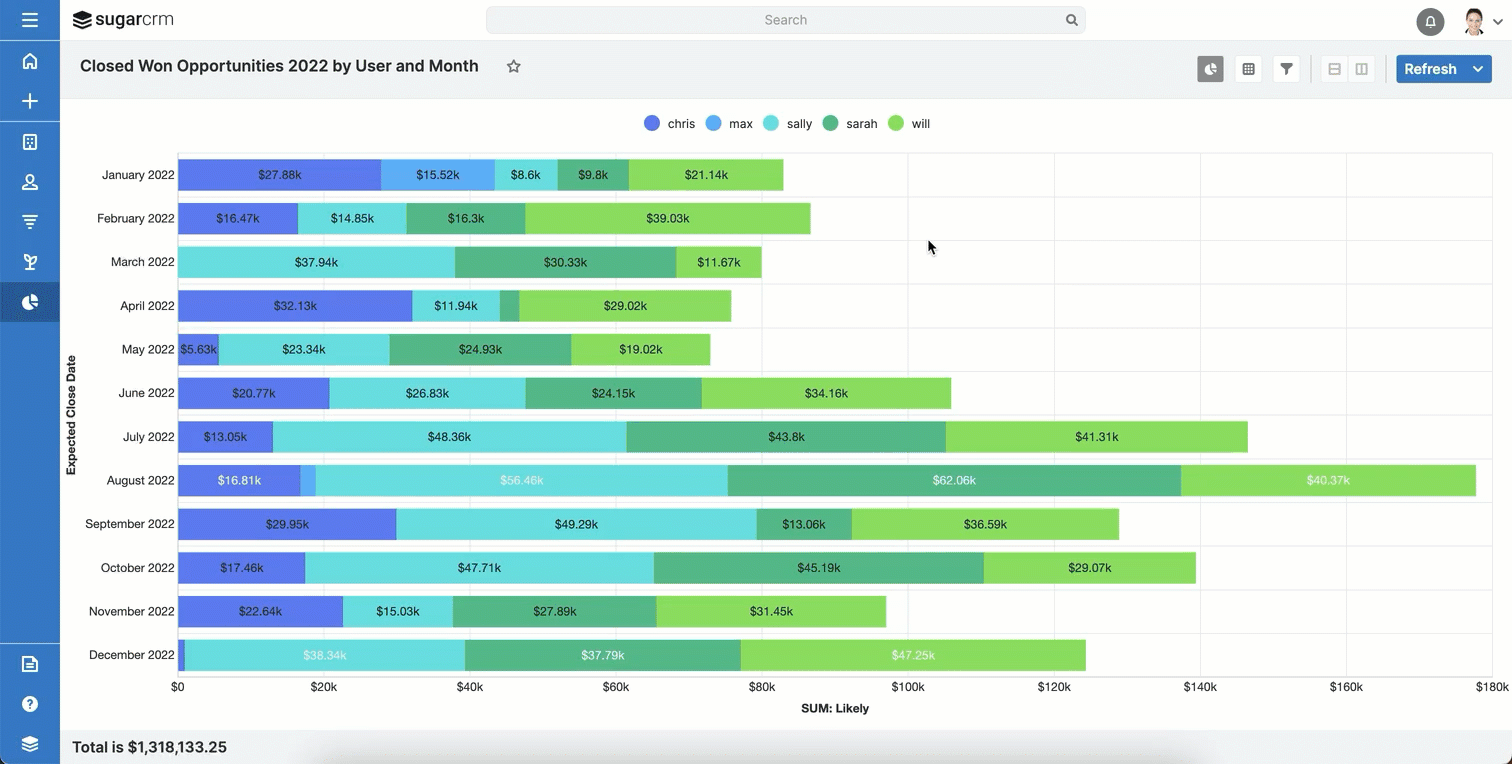Toggle the sarah series in the legend
The height and width of the screenshot is (764, 1512).
coord(850,124)
